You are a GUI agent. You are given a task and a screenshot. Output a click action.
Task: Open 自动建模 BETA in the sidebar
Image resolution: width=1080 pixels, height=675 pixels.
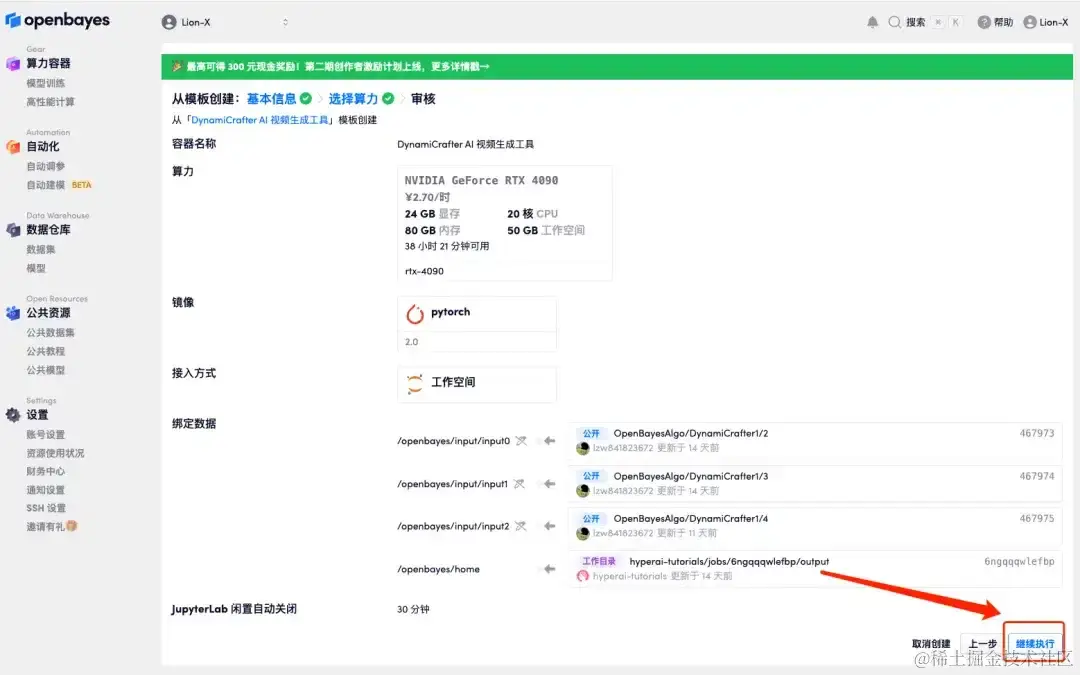click(59, 185)
